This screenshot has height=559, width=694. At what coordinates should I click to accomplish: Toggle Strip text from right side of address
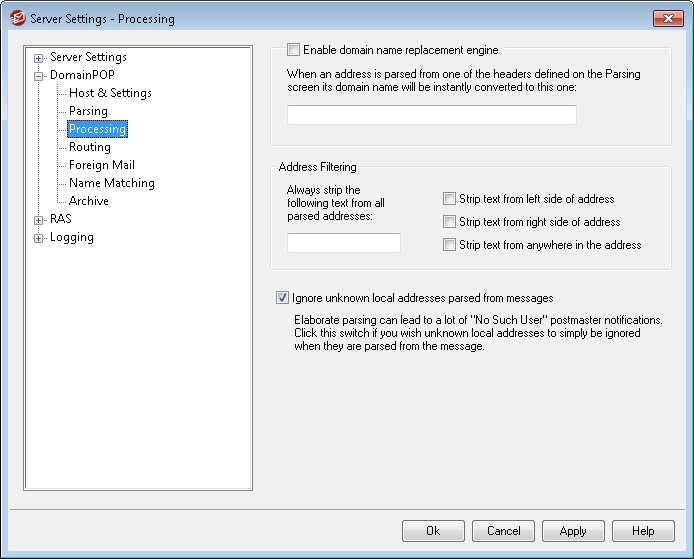point(450,222)
